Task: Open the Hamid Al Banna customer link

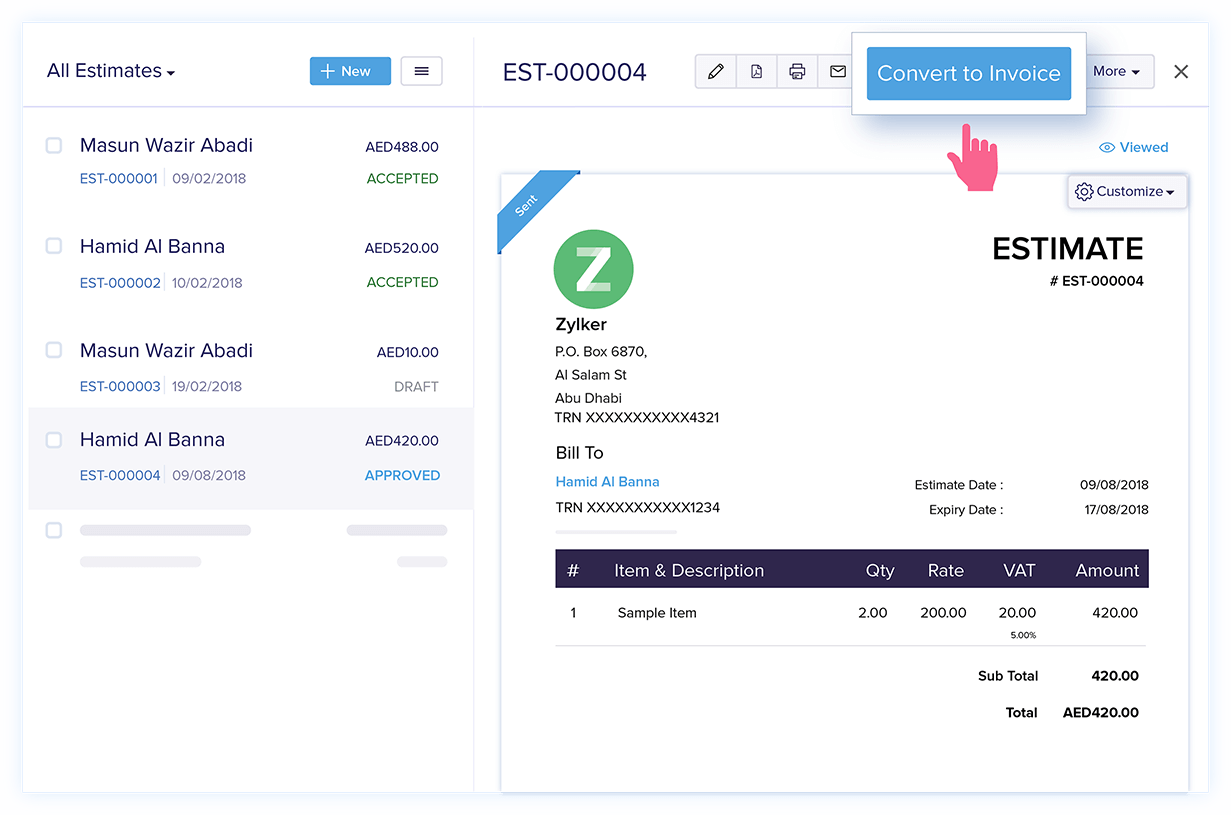Action: coord(607,481)
